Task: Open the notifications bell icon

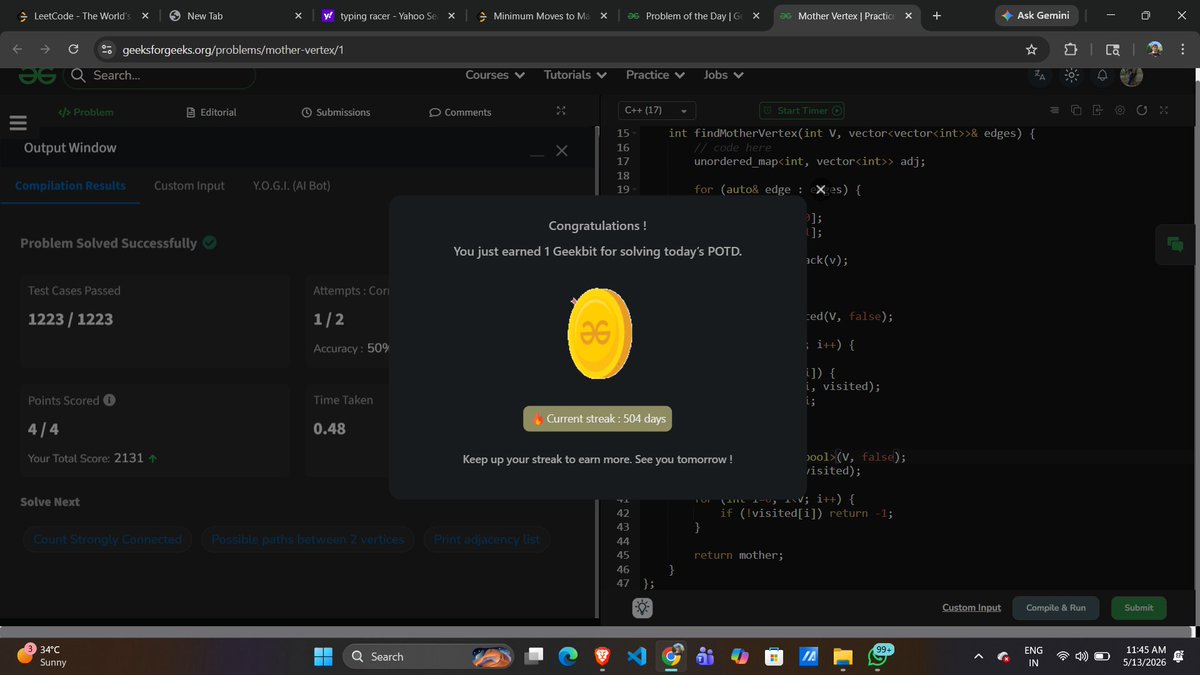Action: pyautogui.click(x=1102, y=75)
